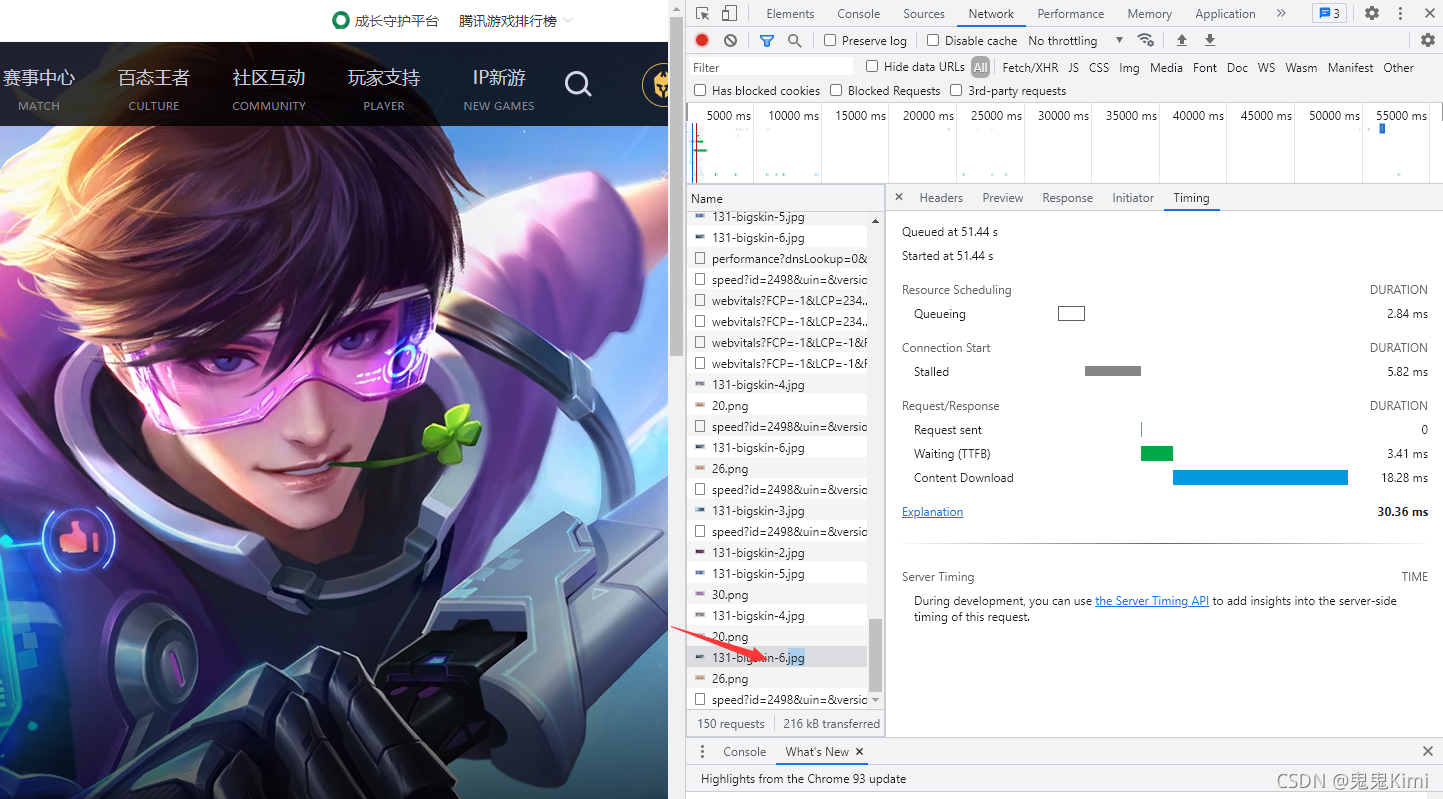Image resolution: width=1443 pixels, height=799 pixels.
Task: Switch to the Performance tab
Action: (x=1070, y=14)
